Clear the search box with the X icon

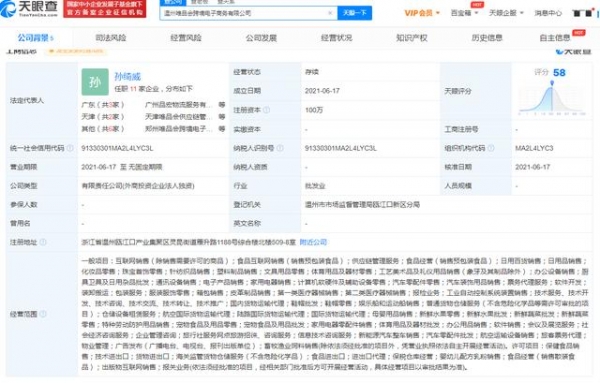[x=330, y=13]
